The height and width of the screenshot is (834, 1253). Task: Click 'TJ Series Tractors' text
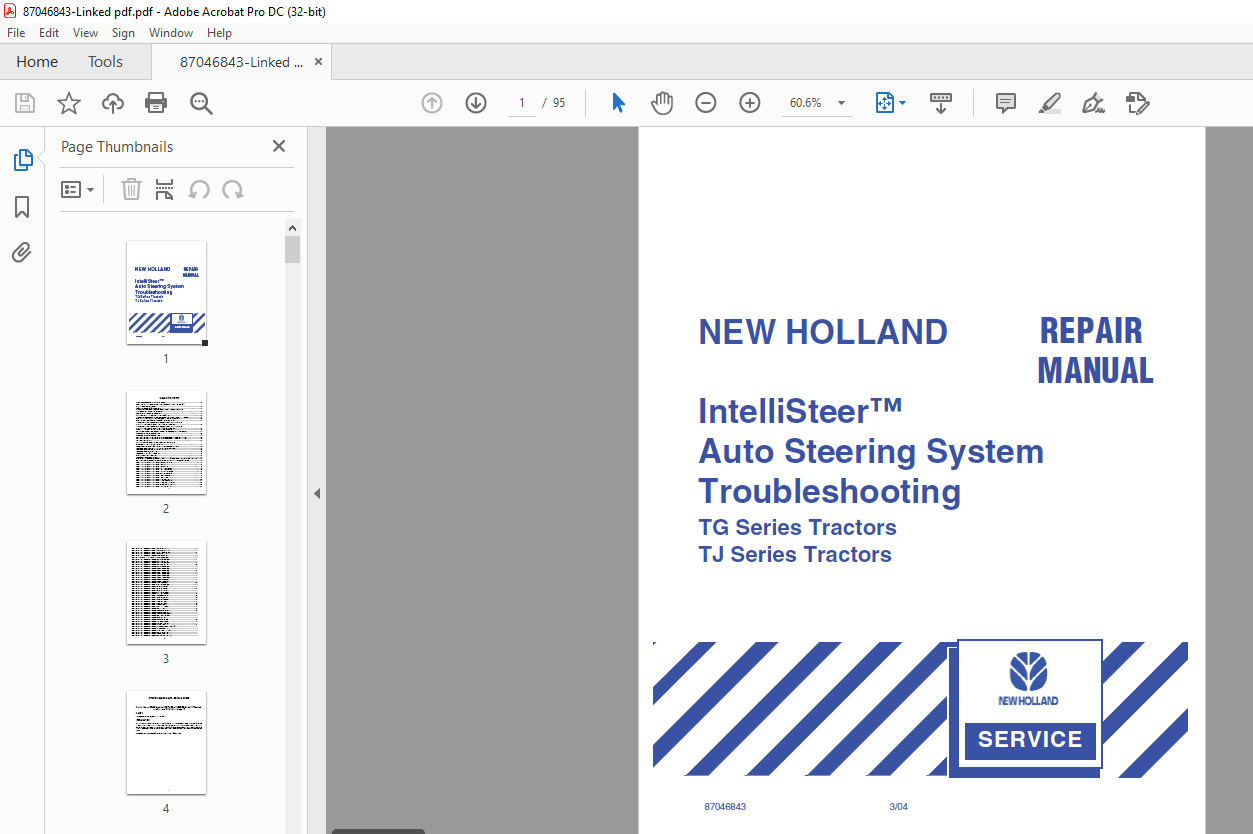coord(795,554)
